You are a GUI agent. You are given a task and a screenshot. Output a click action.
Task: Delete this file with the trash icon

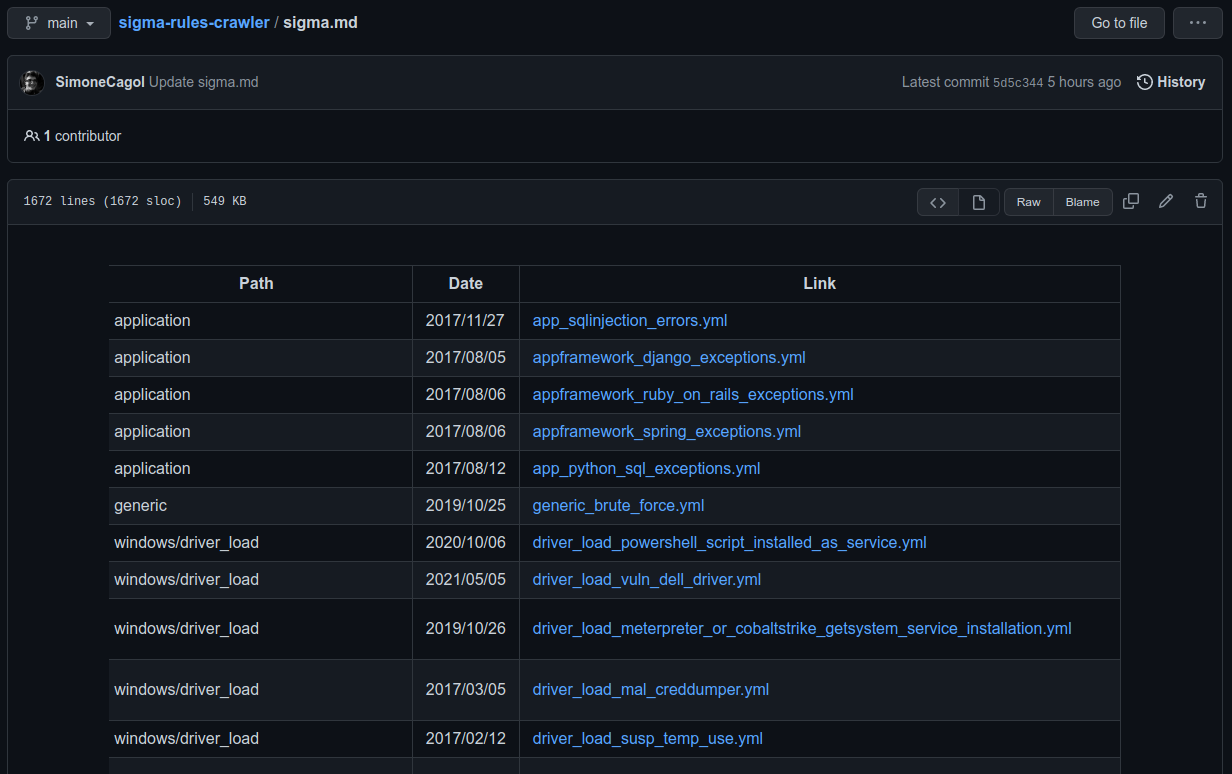(x=1201, y=201)
